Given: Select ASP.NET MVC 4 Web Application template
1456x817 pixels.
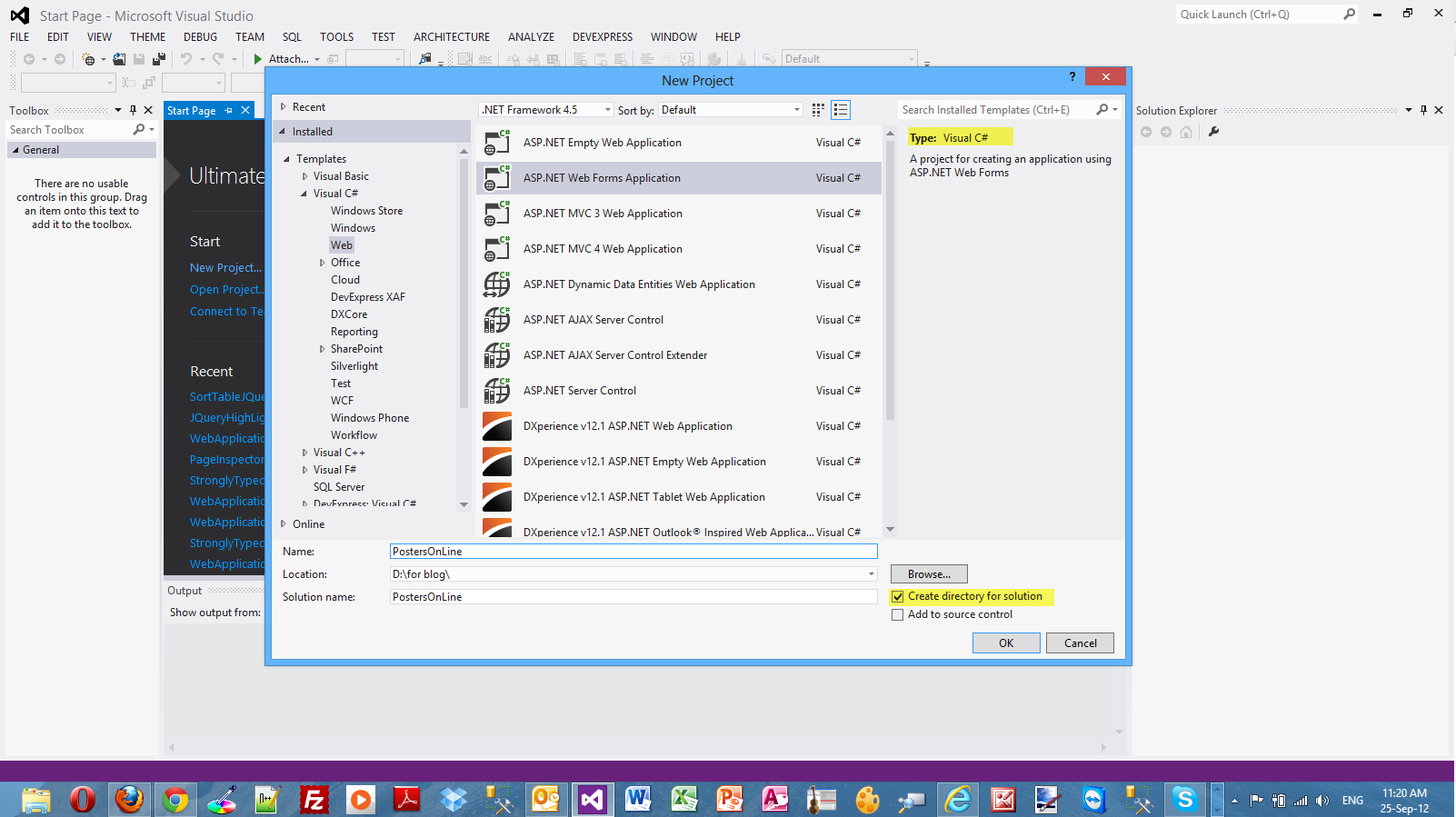Looking at the screenshot, I should tap(679, 249).
